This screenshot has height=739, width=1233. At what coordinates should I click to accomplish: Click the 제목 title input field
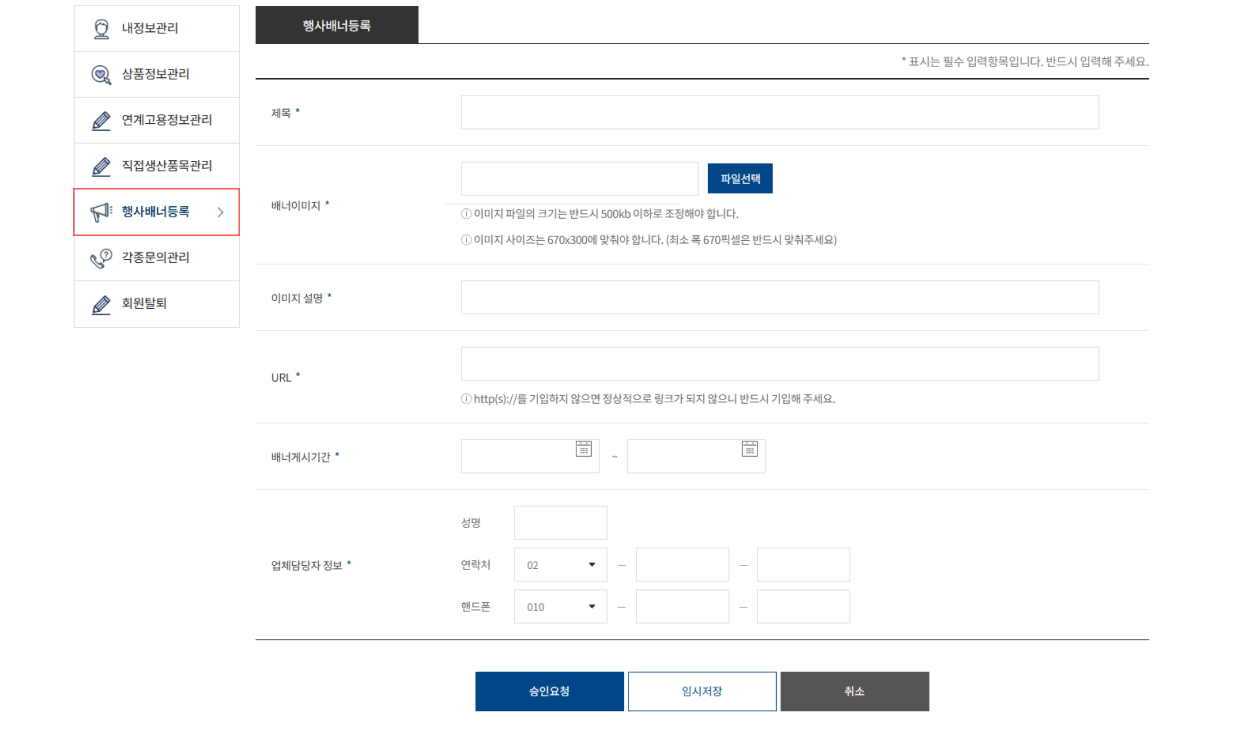pos(779,112)
